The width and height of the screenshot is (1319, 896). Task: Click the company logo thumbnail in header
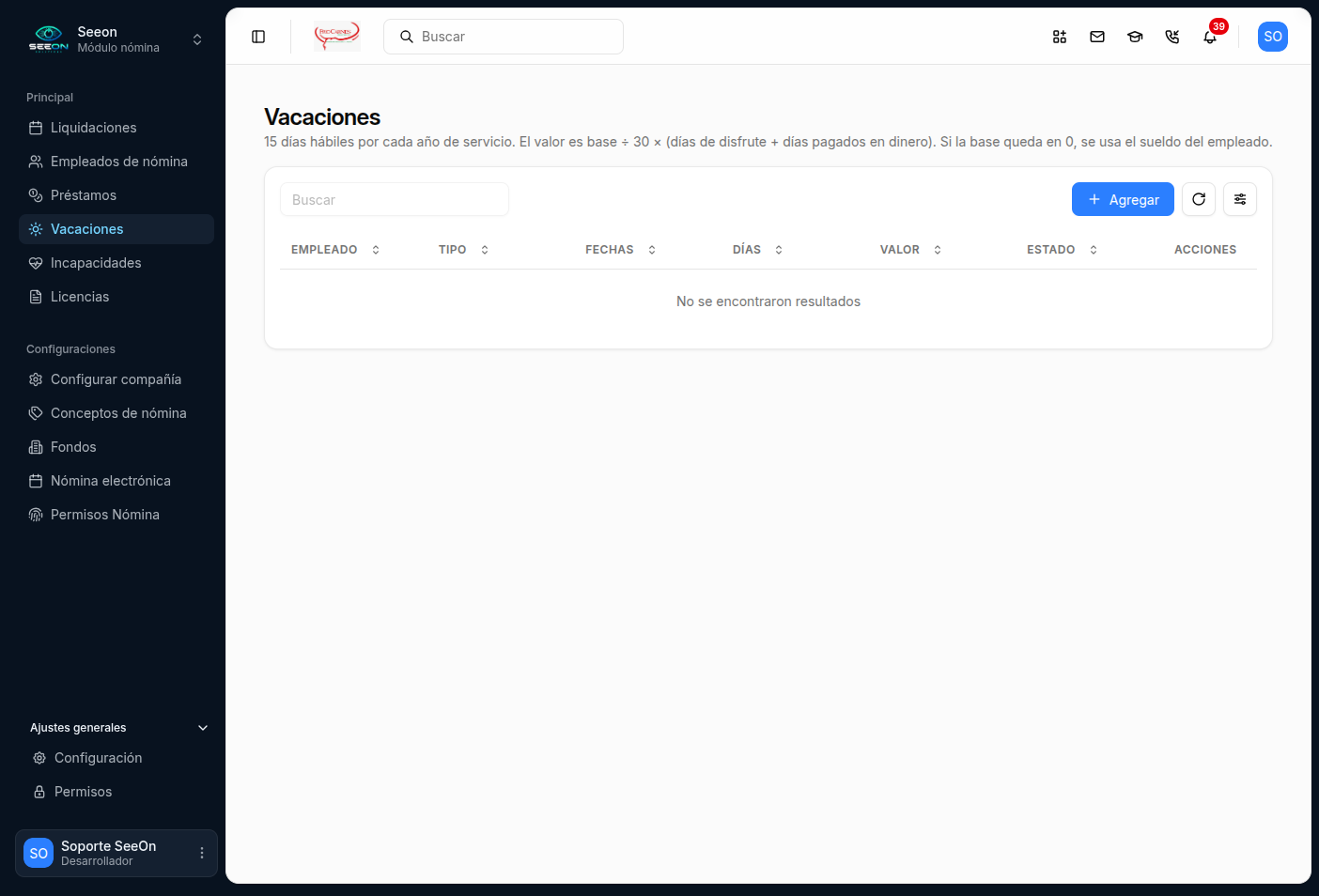[337, 37]
